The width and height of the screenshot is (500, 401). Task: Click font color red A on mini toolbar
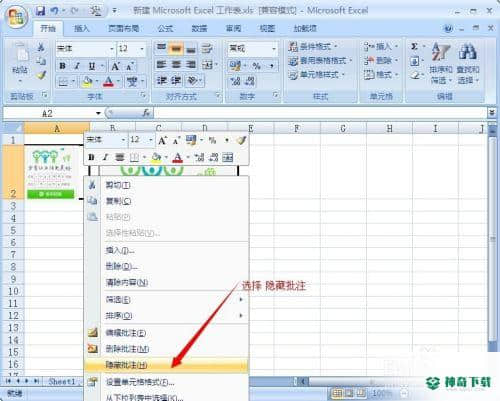(178, 157)
